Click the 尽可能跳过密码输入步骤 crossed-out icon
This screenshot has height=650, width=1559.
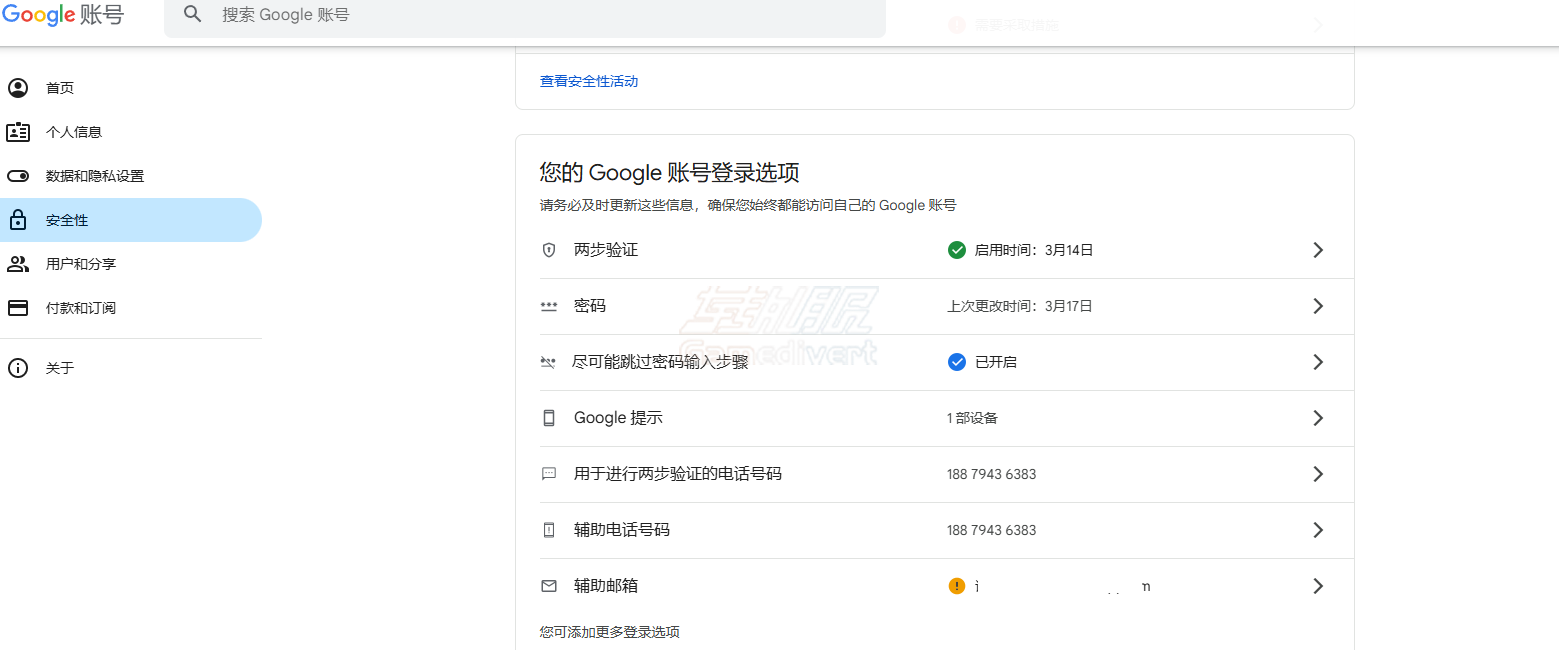click(x=548, y=362)
